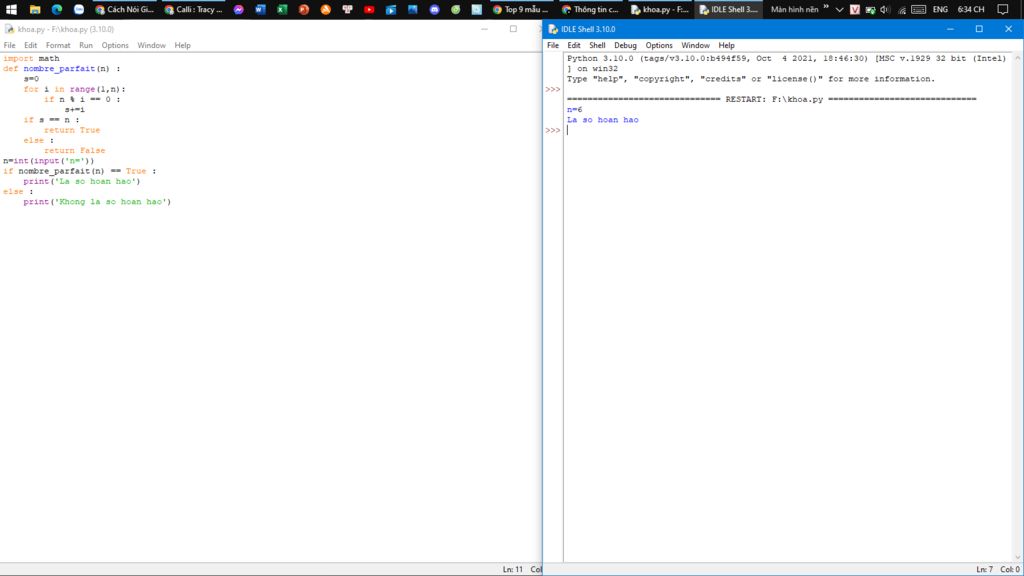Viewport: 1024px width, 576px height.
Task: Launch Microsoft Edge from the taskbar
Action: point(57,9)
